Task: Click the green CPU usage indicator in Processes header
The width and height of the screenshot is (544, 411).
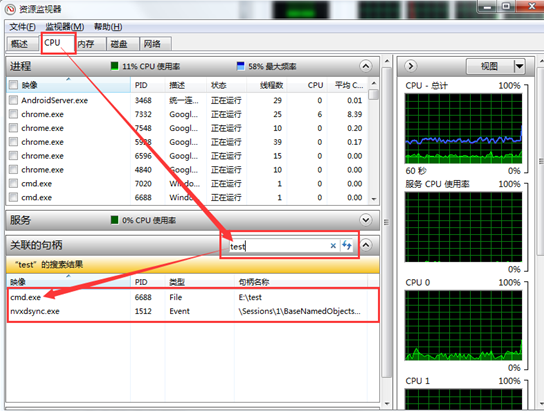Action: (x=114, y=66)
